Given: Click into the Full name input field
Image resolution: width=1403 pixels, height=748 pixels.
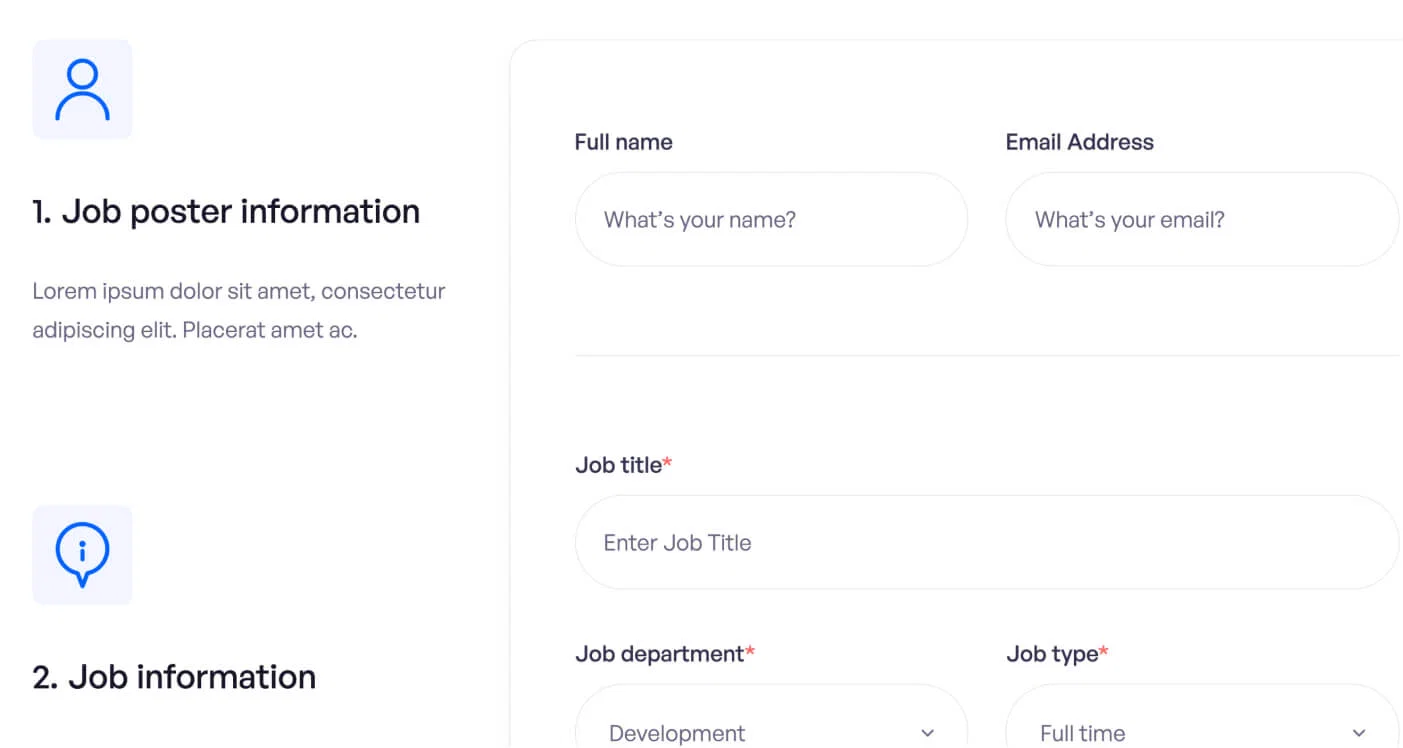Looking at the screenshot, I should point(771,219).
